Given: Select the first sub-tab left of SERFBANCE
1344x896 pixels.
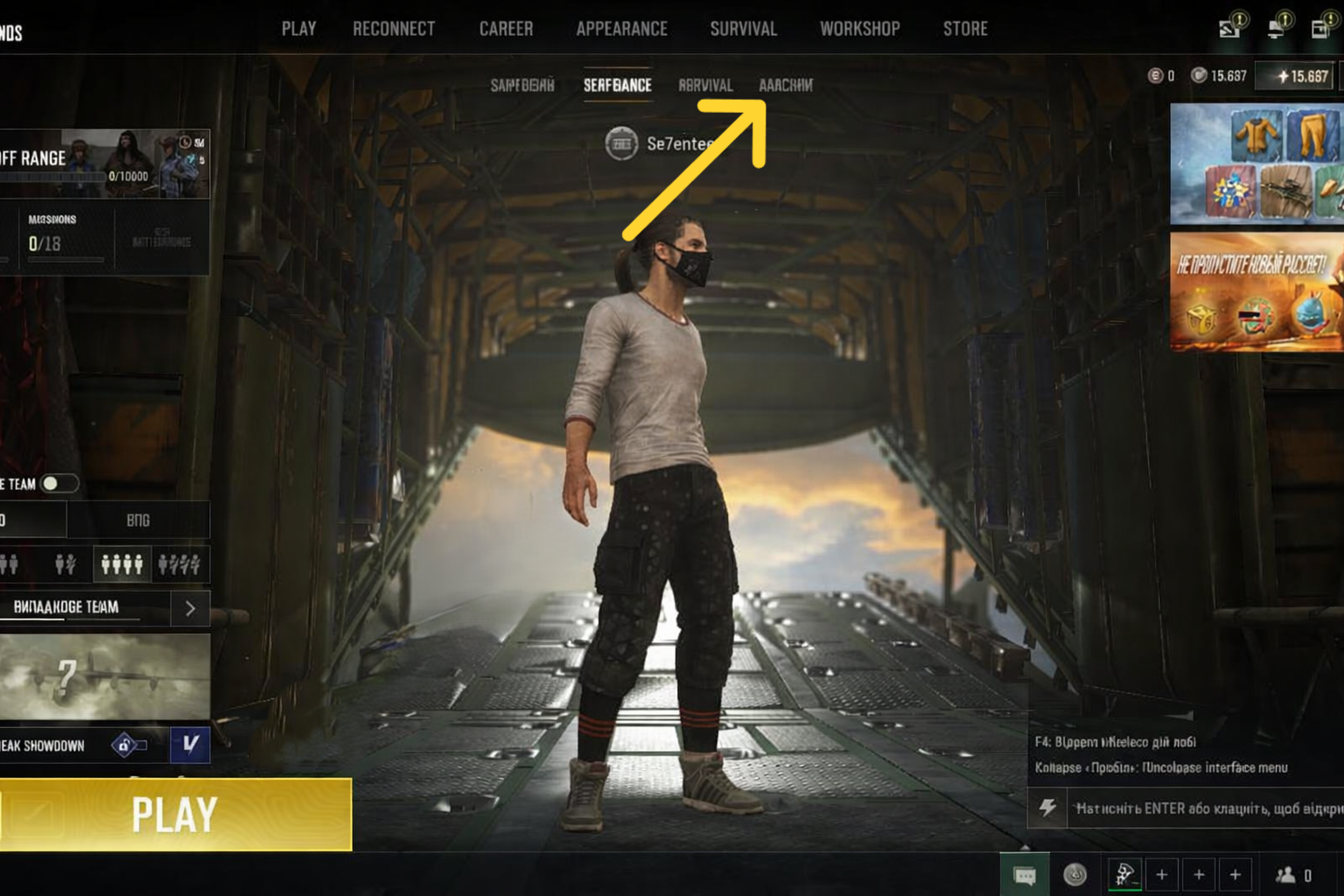Looking at the screenshot, I should (522, 85).
